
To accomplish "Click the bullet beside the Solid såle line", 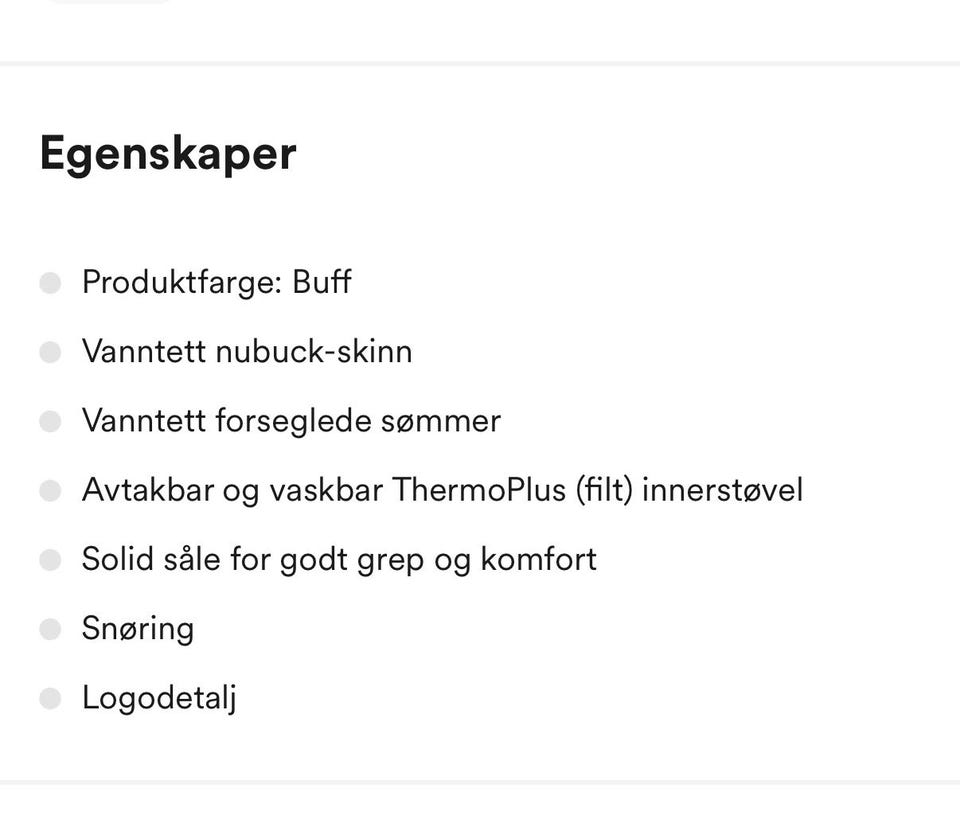I will coord(50,560).
